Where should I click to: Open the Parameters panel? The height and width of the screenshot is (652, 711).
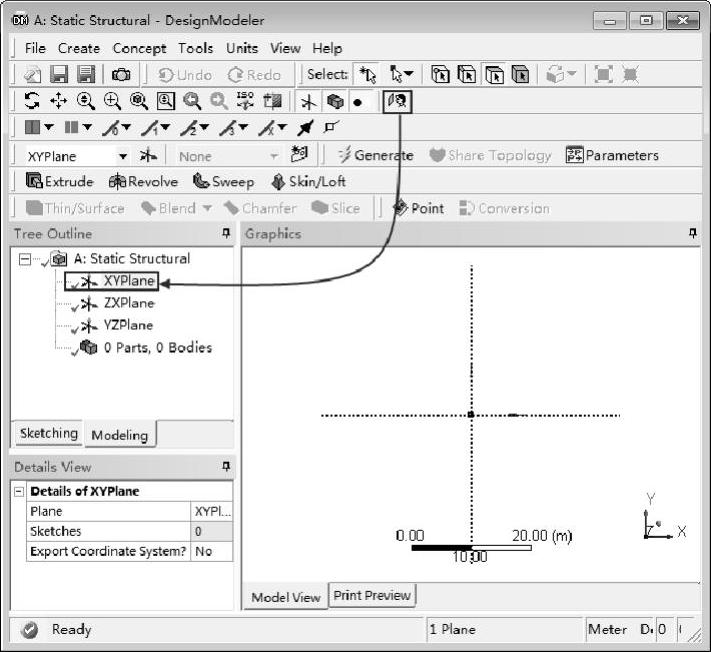point(612,155)
